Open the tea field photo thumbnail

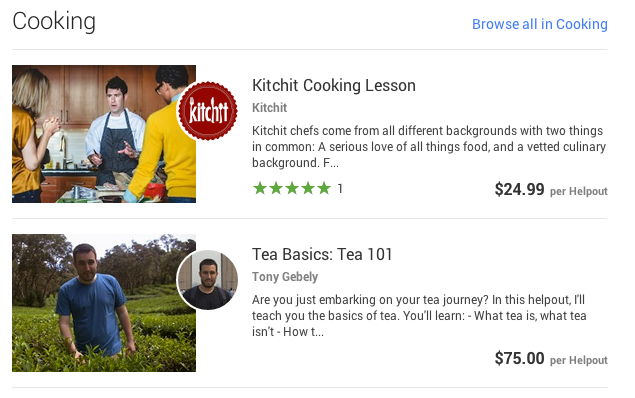pos(104,303)
